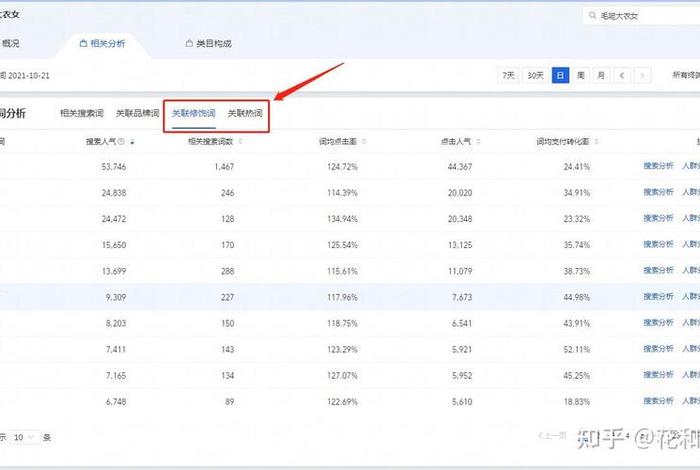700x470 pixels.
Task: Open 搜索分析 for the 7,165 row
Action: tap(658, 375)
